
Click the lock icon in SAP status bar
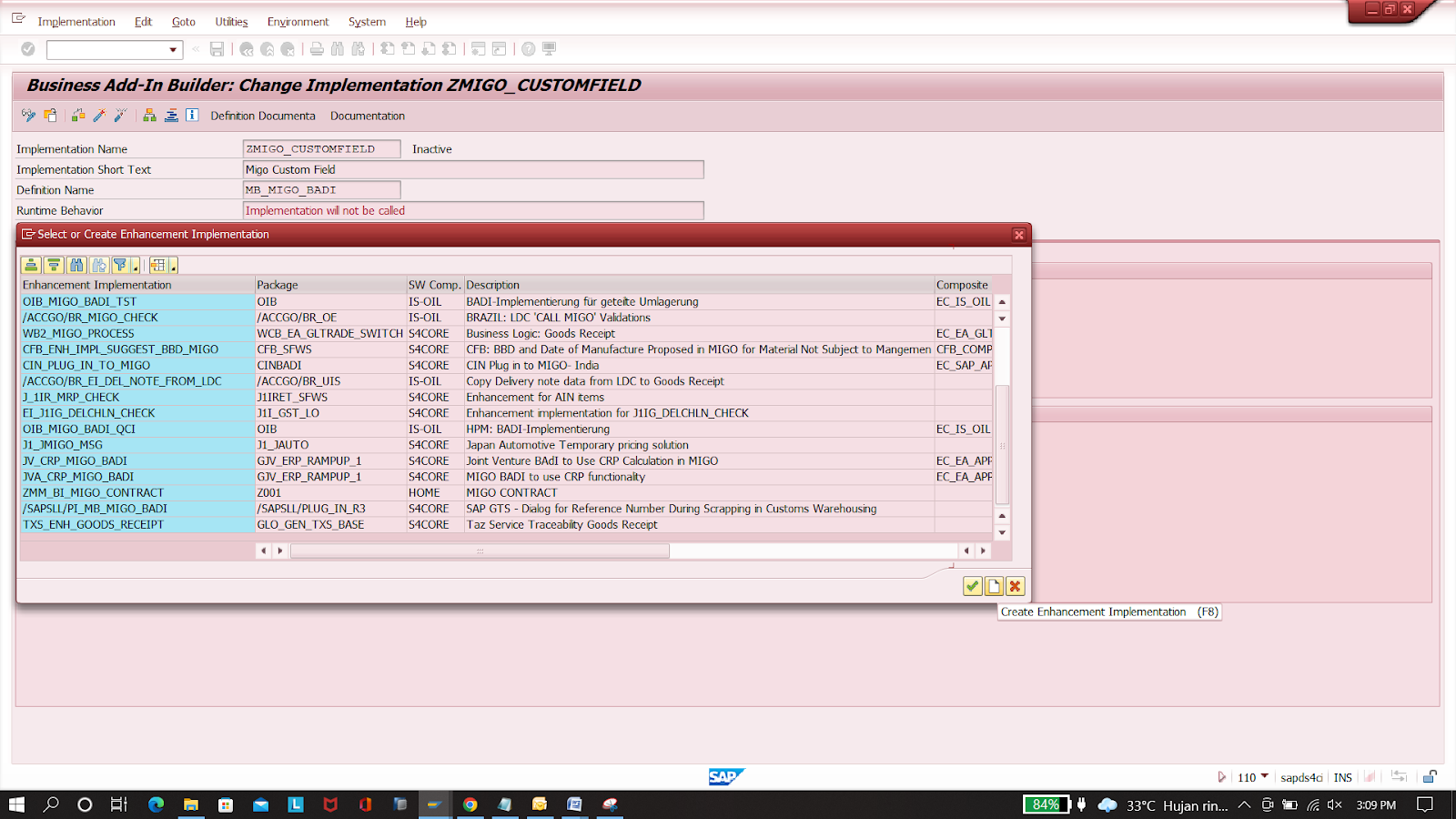(x=1430, y=776)
